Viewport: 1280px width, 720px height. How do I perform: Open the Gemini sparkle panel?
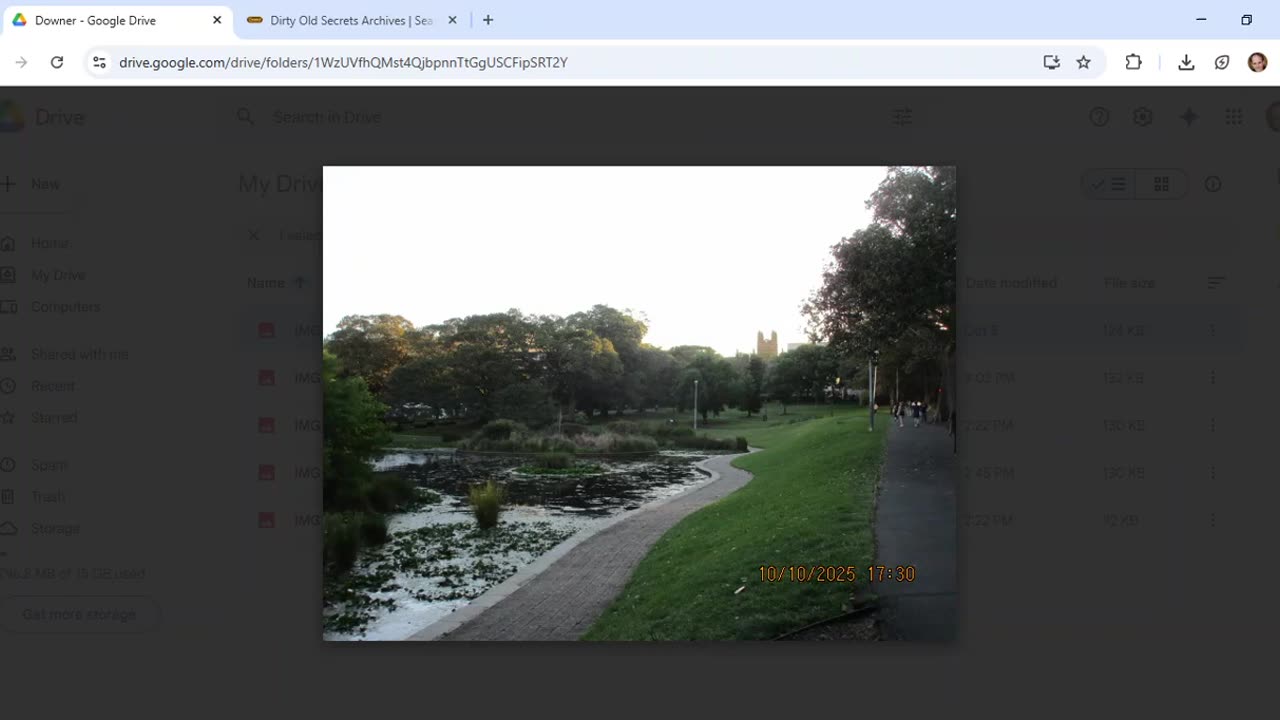coord(1189,117)
